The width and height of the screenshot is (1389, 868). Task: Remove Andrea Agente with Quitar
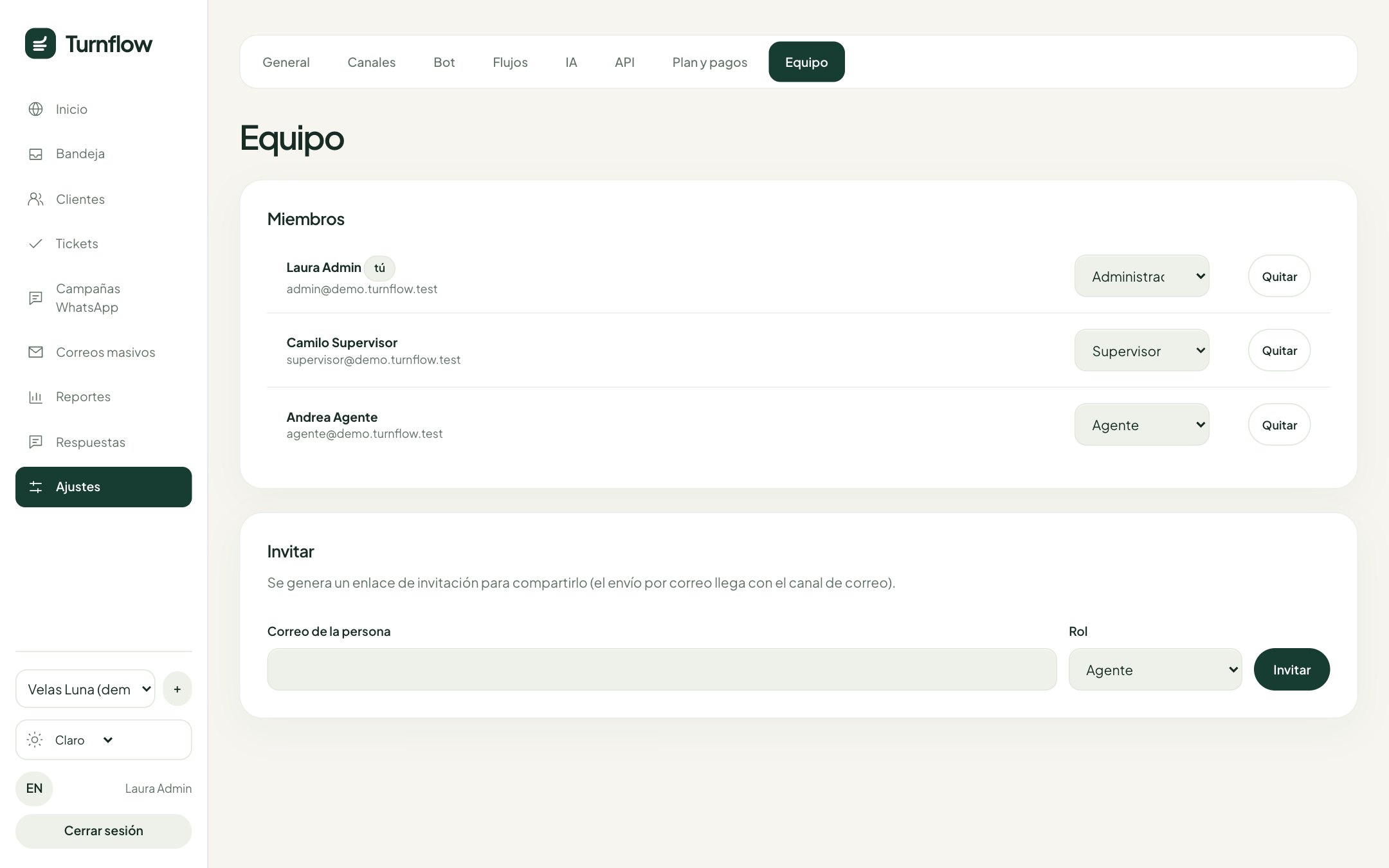coord(1280,424)
